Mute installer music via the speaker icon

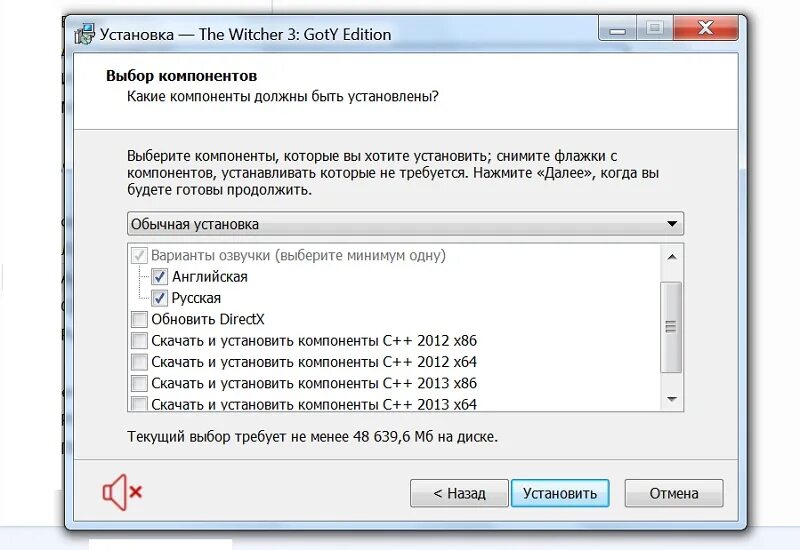tap(122, 492)
